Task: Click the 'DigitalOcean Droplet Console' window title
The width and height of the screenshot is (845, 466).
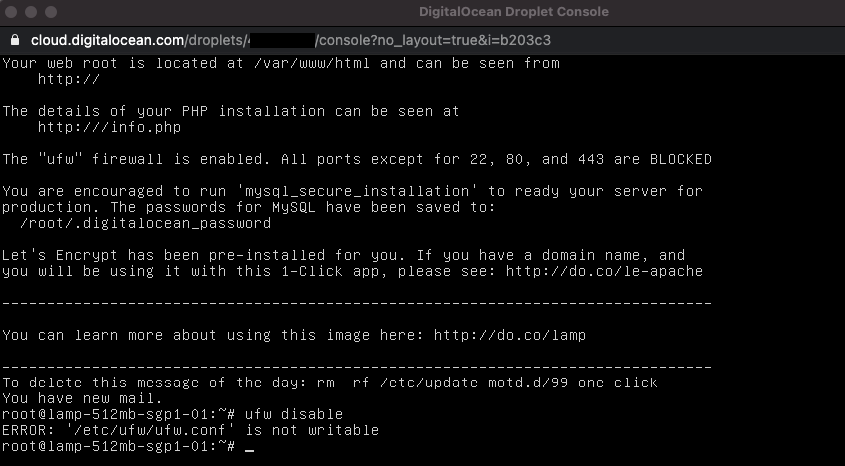Action: 513,12
